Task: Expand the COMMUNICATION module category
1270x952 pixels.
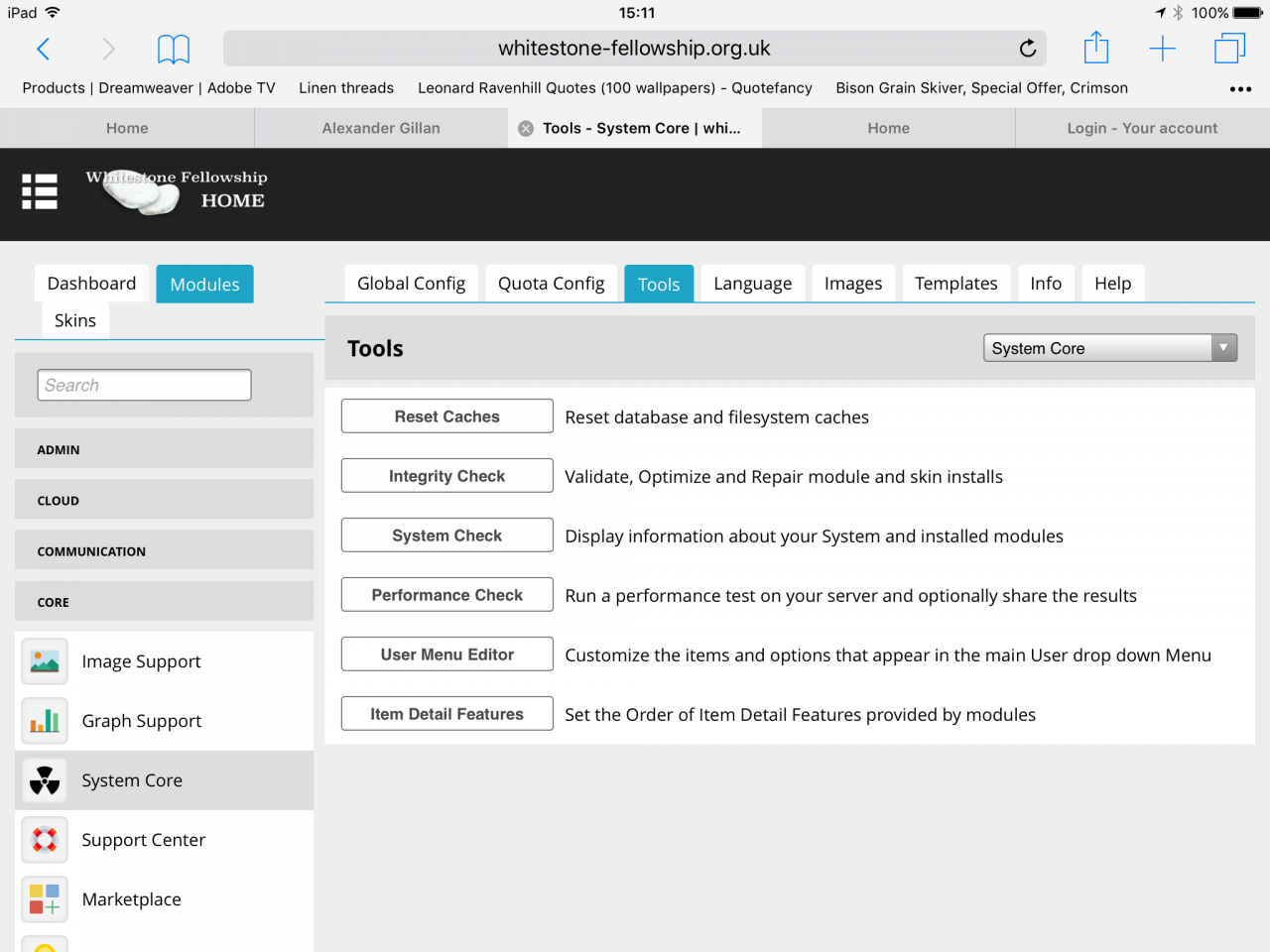Action: [165, 550]
